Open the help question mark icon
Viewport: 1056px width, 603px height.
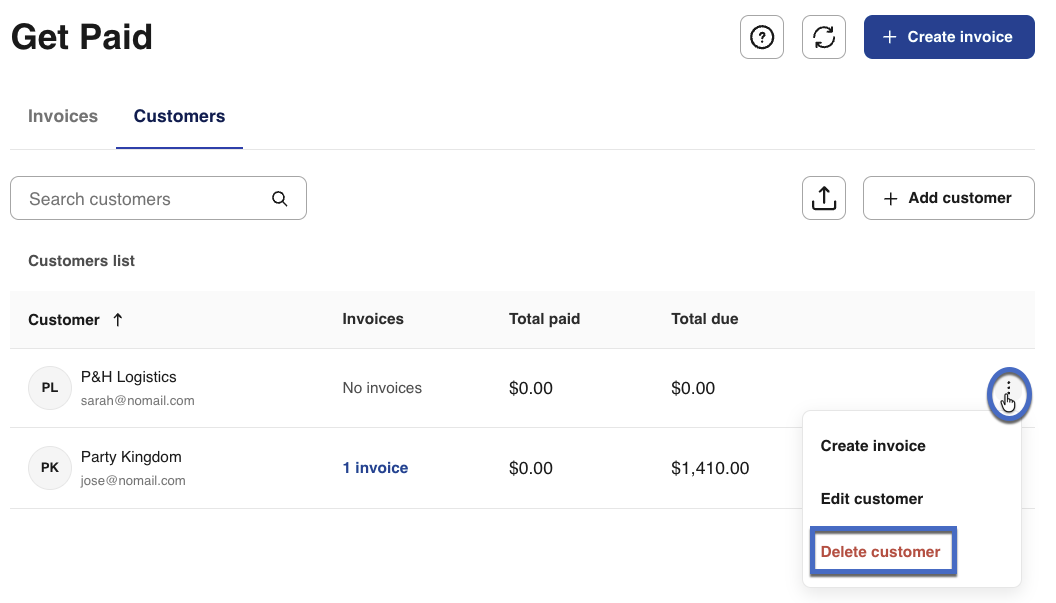(x=761, y=38)
